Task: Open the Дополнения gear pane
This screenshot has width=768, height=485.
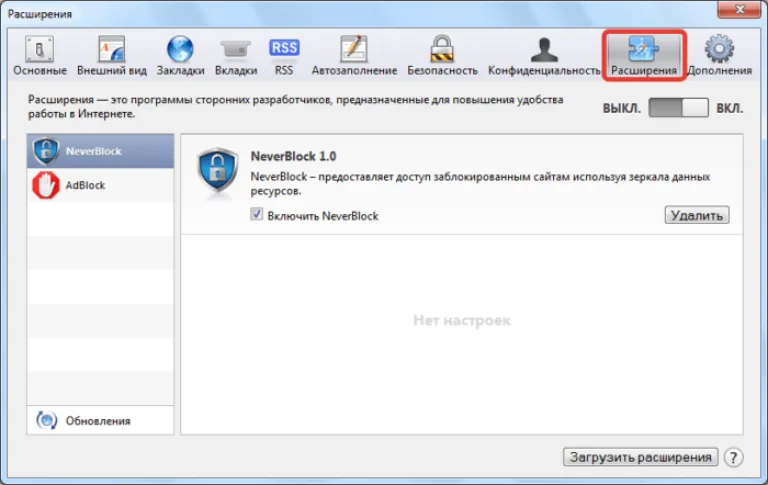Action: click(719, 55)
